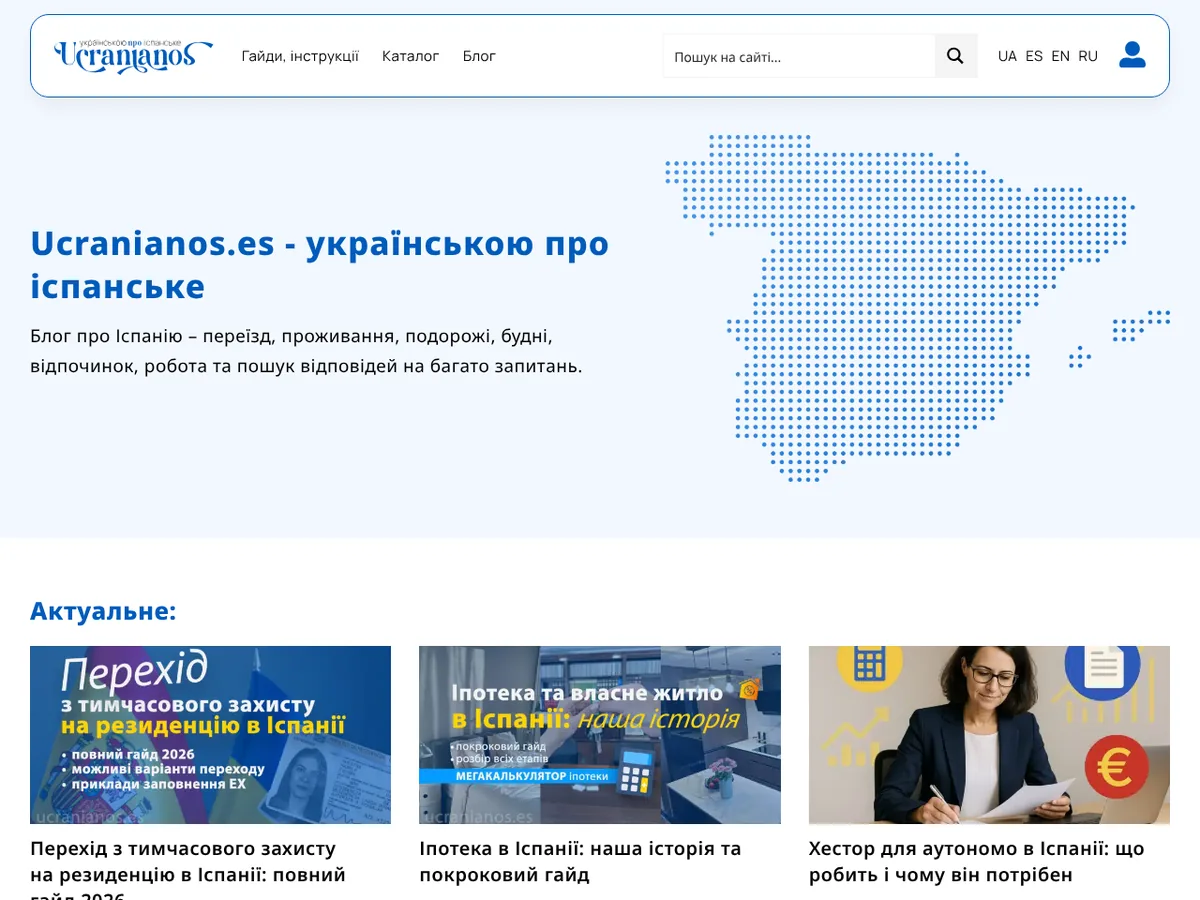1200x900 pixels.
Task: Click the Ucranianos.es - українською про іспанське heading
Action: (x=320, y=265)
